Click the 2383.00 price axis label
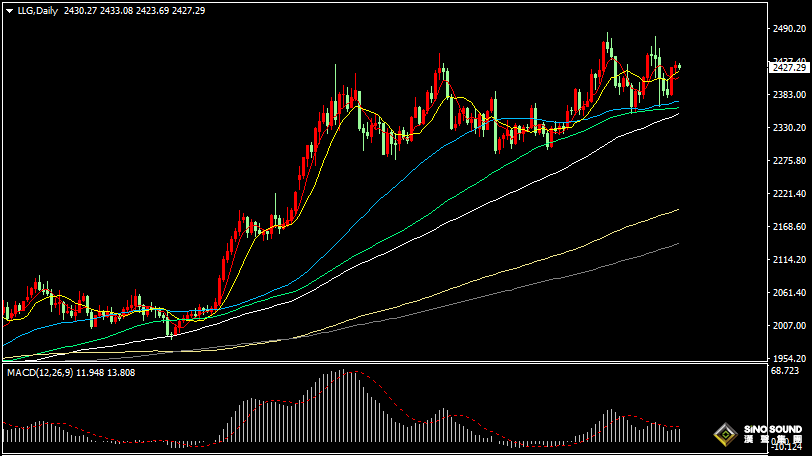The image size is (812, 456). tap(789, 95)
